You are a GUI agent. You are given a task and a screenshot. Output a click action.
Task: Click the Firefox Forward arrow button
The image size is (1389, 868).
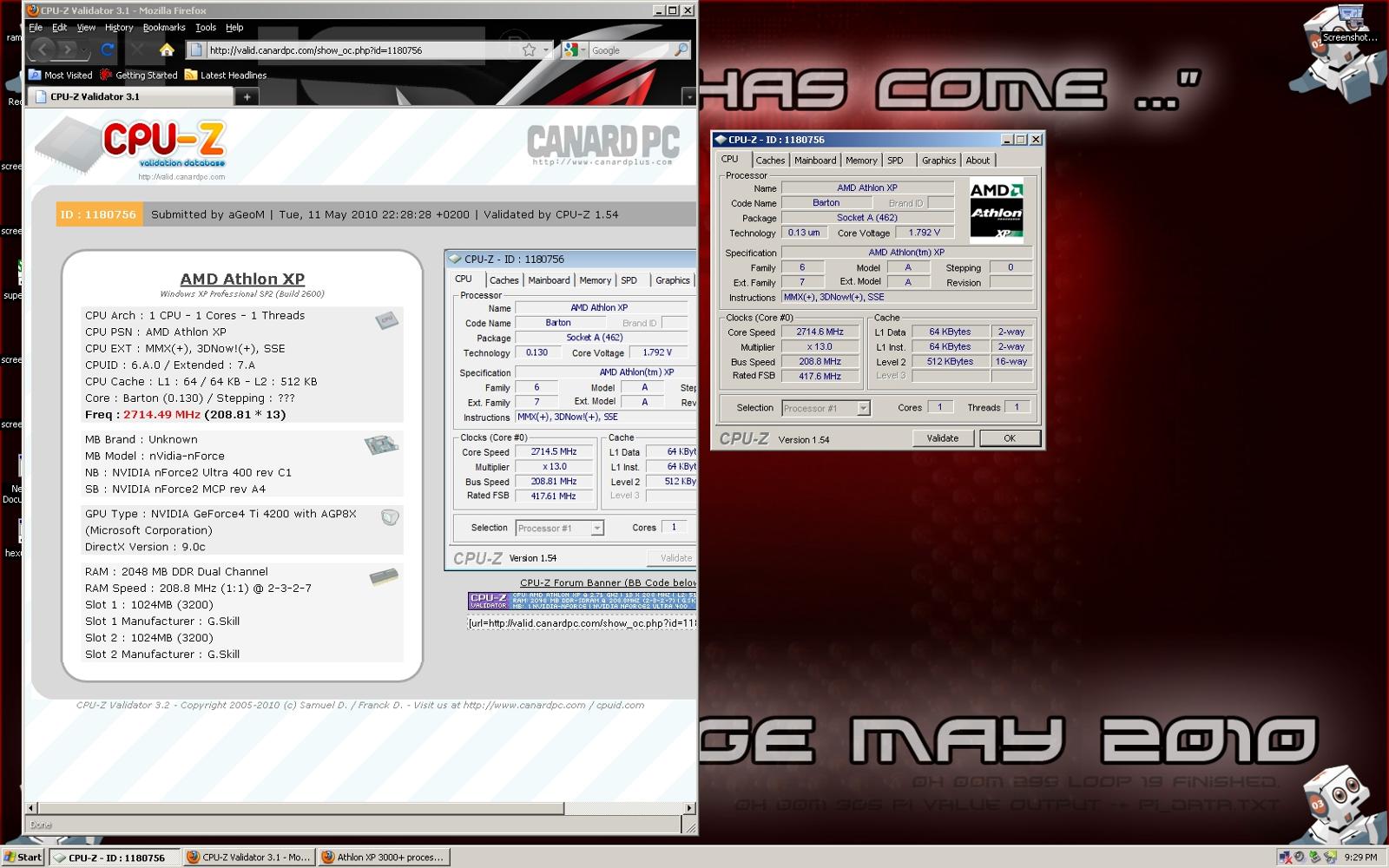69,49
